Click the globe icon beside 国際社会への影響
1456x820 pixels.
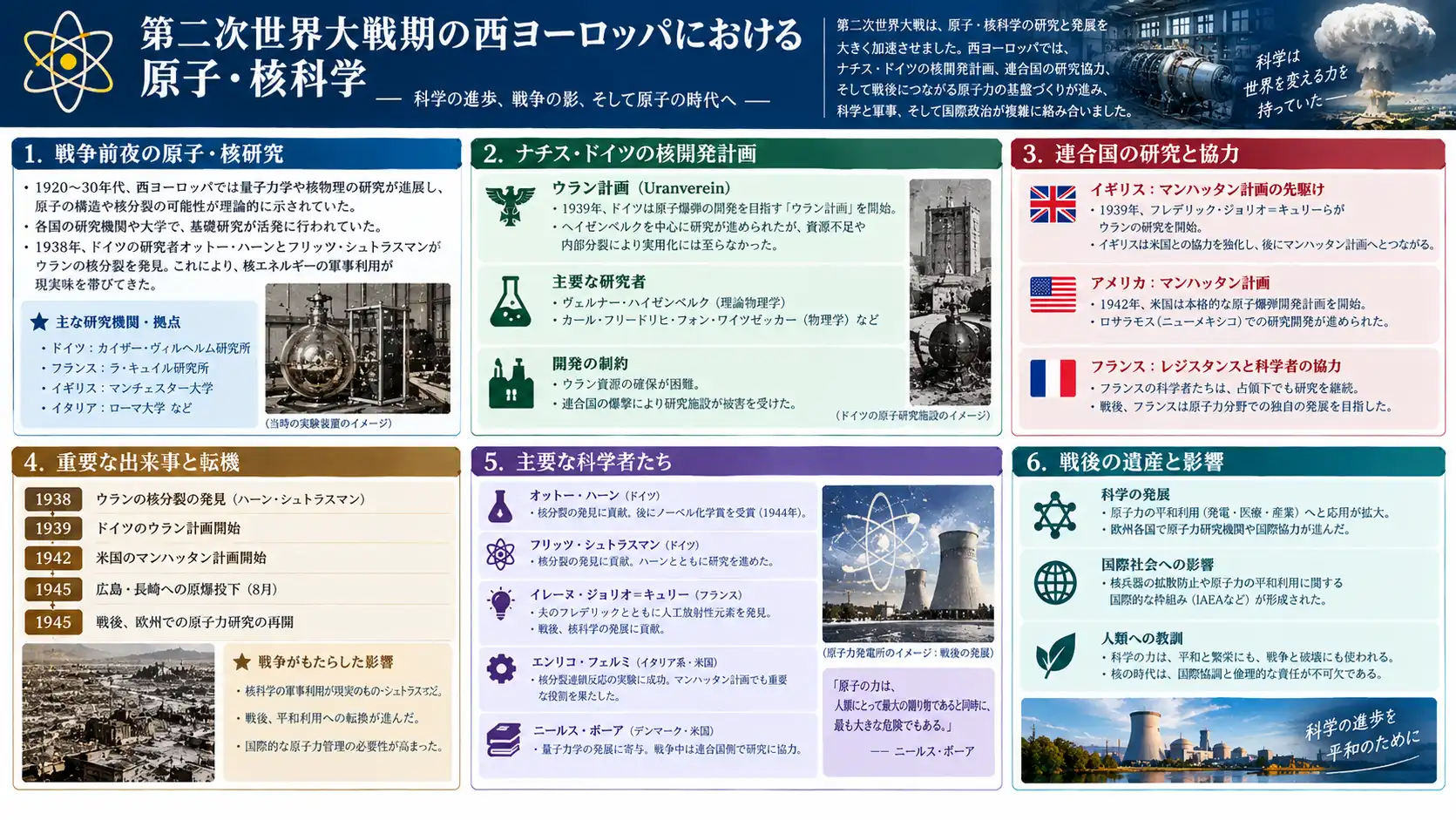click(x=1055, y=582)
